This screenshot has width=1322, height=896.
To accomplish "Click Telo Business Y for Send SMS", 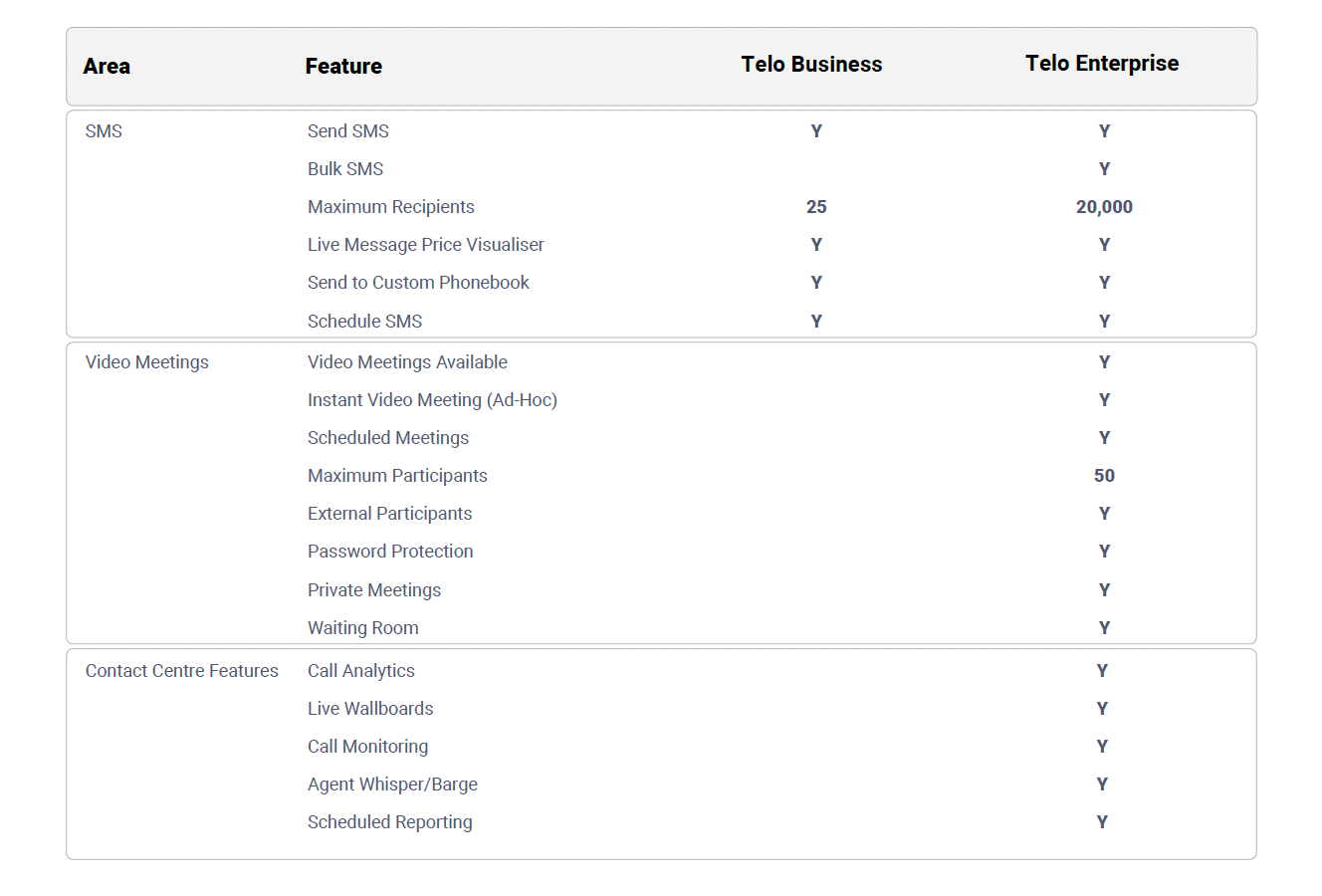I will pos(816,131).
